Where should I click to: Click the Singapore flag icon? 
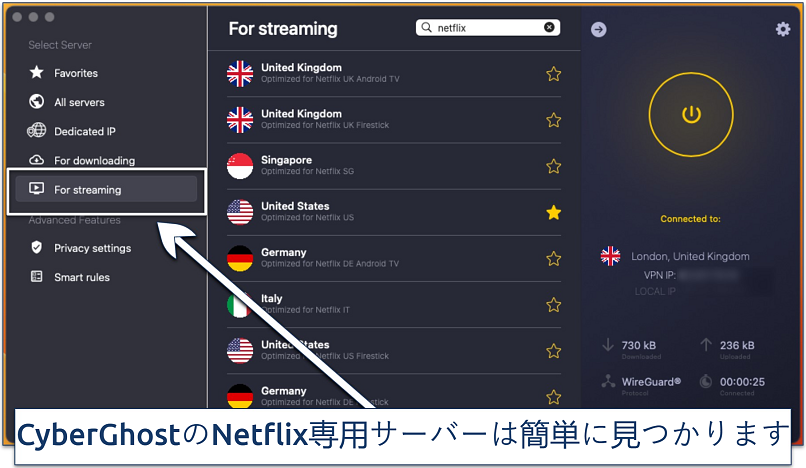[240, 166]
